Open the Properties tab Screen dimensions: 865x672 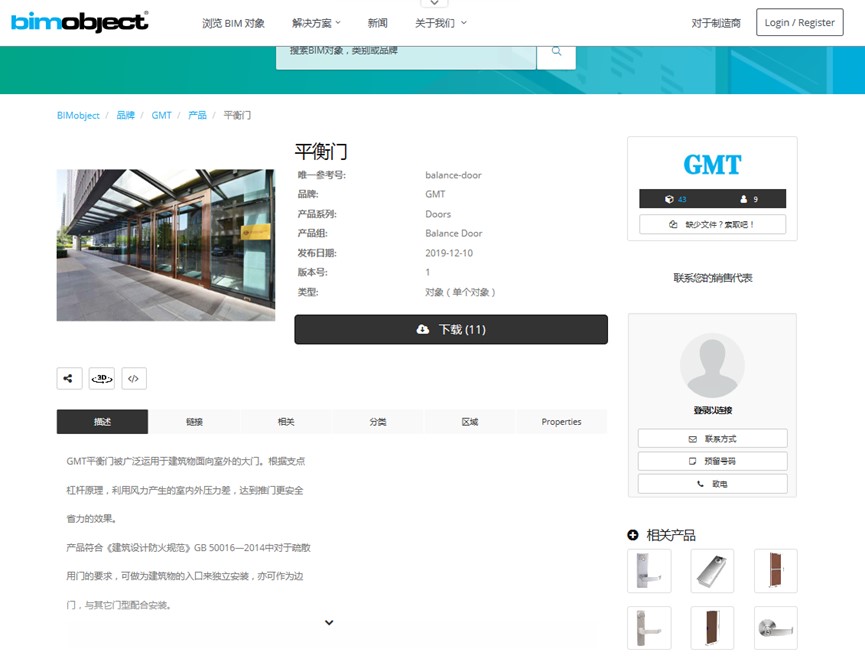(x=561, y=422)
